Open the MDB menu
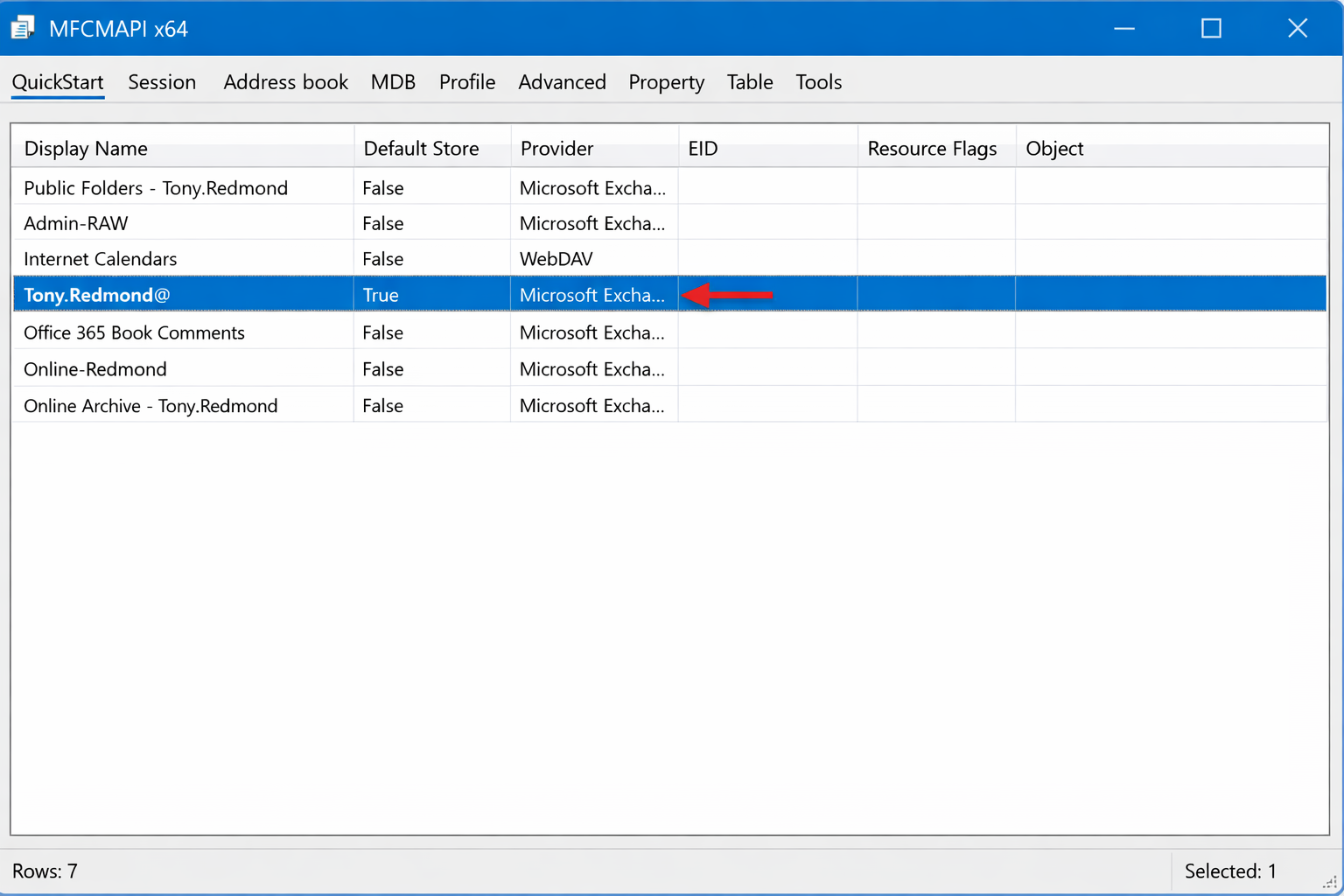1344x896 pixels. coord(393,81)
